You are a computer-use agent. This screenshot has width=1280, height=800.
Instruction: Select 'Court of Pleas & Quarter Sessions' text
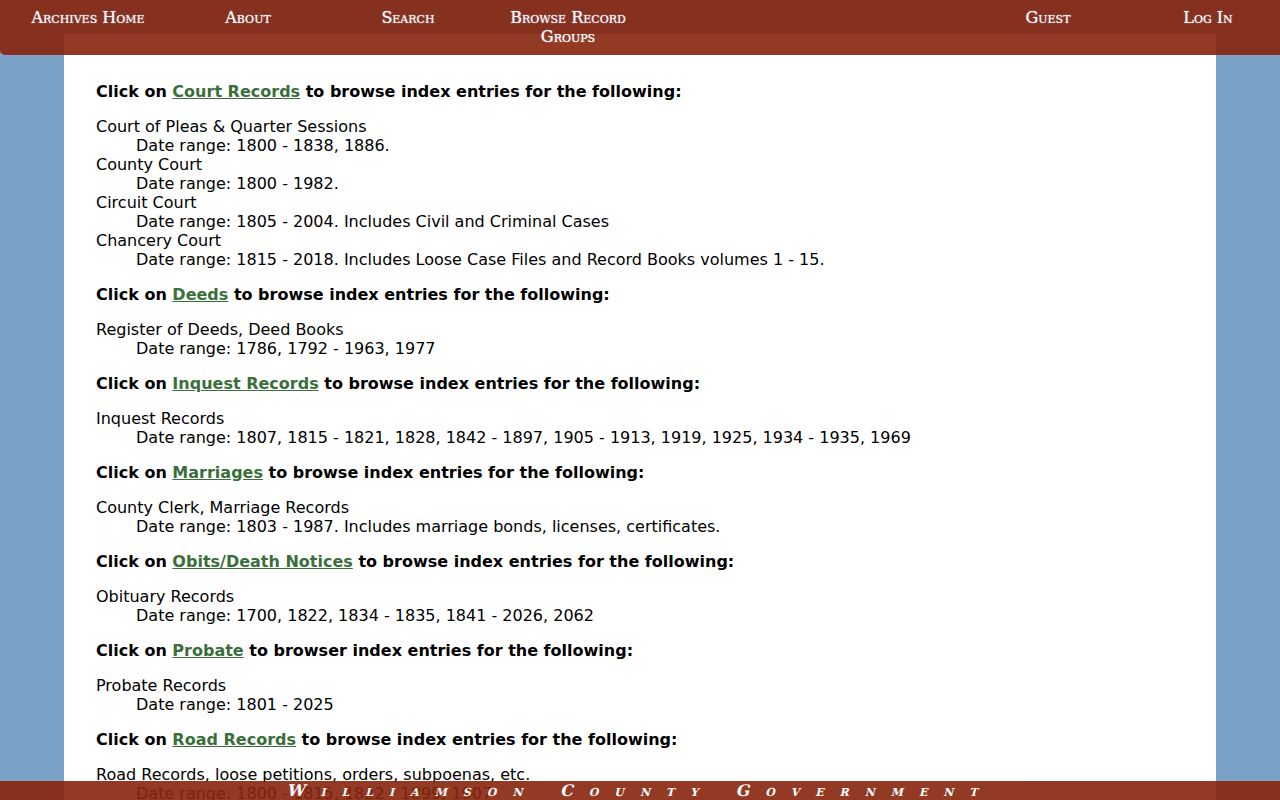click(231, 126)
